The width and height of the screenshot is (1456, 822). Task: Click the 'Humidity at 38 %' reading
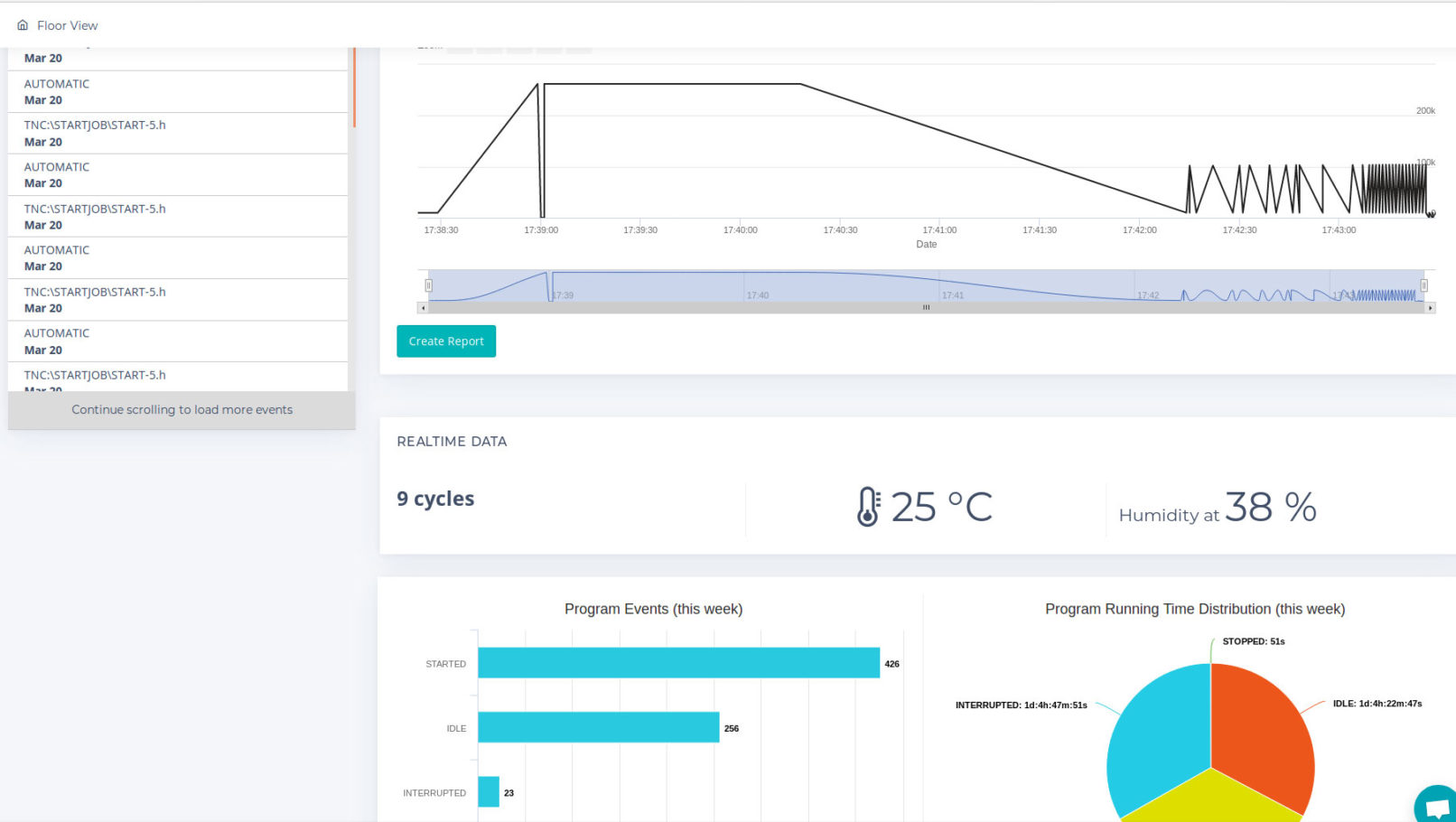[x=1218, y=508]
